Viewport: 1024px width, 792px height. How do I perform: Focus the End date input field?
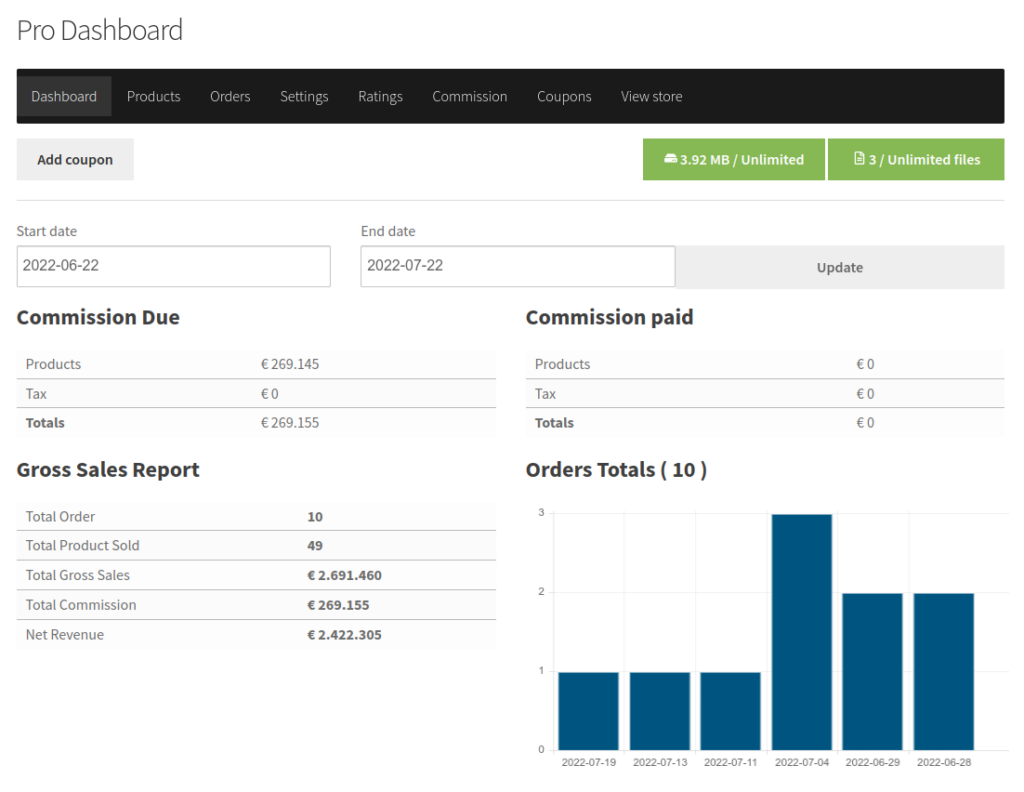click(518, 266)
